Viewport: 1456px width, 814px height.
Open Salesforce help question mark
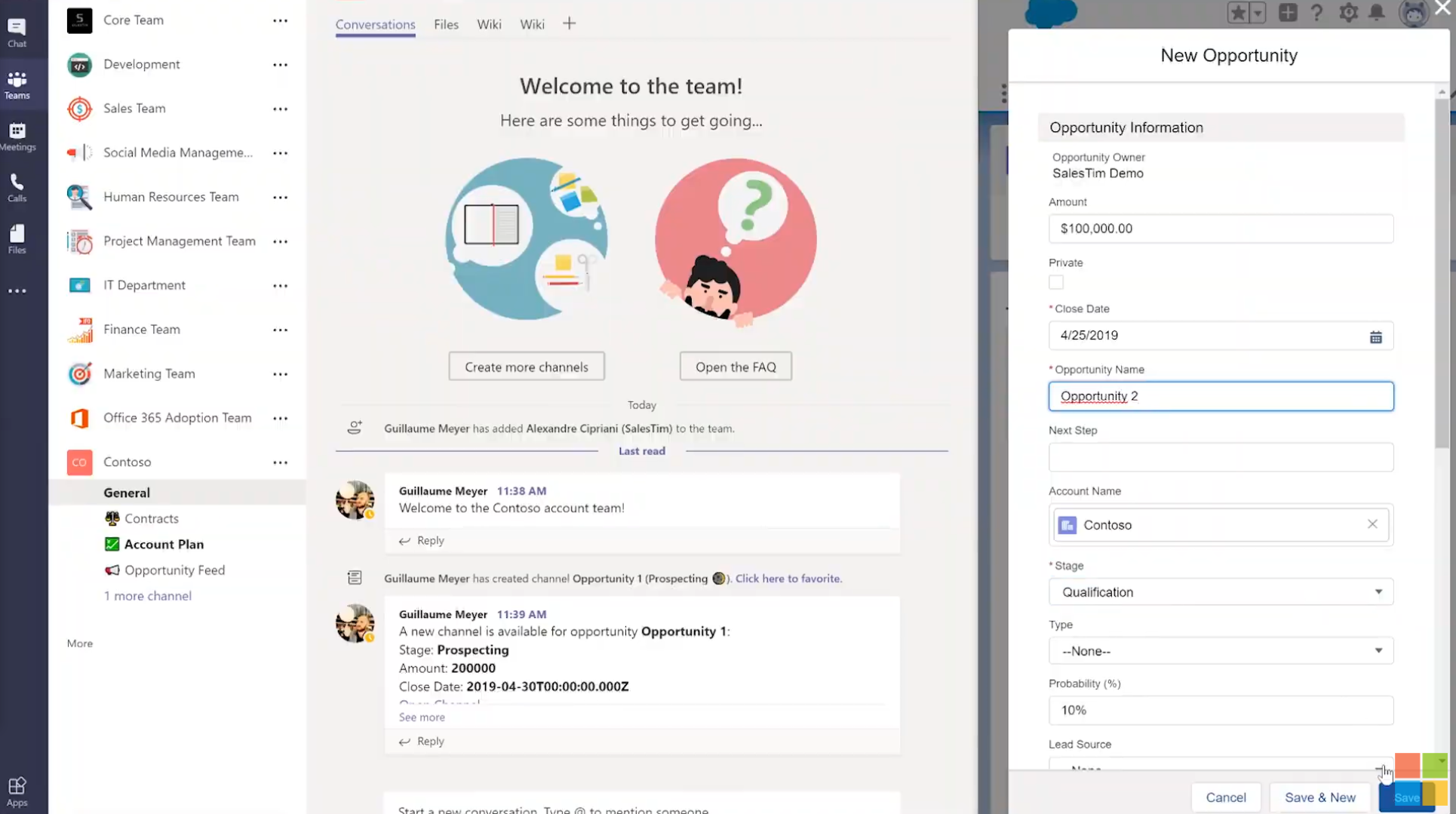coord(1317,13)
